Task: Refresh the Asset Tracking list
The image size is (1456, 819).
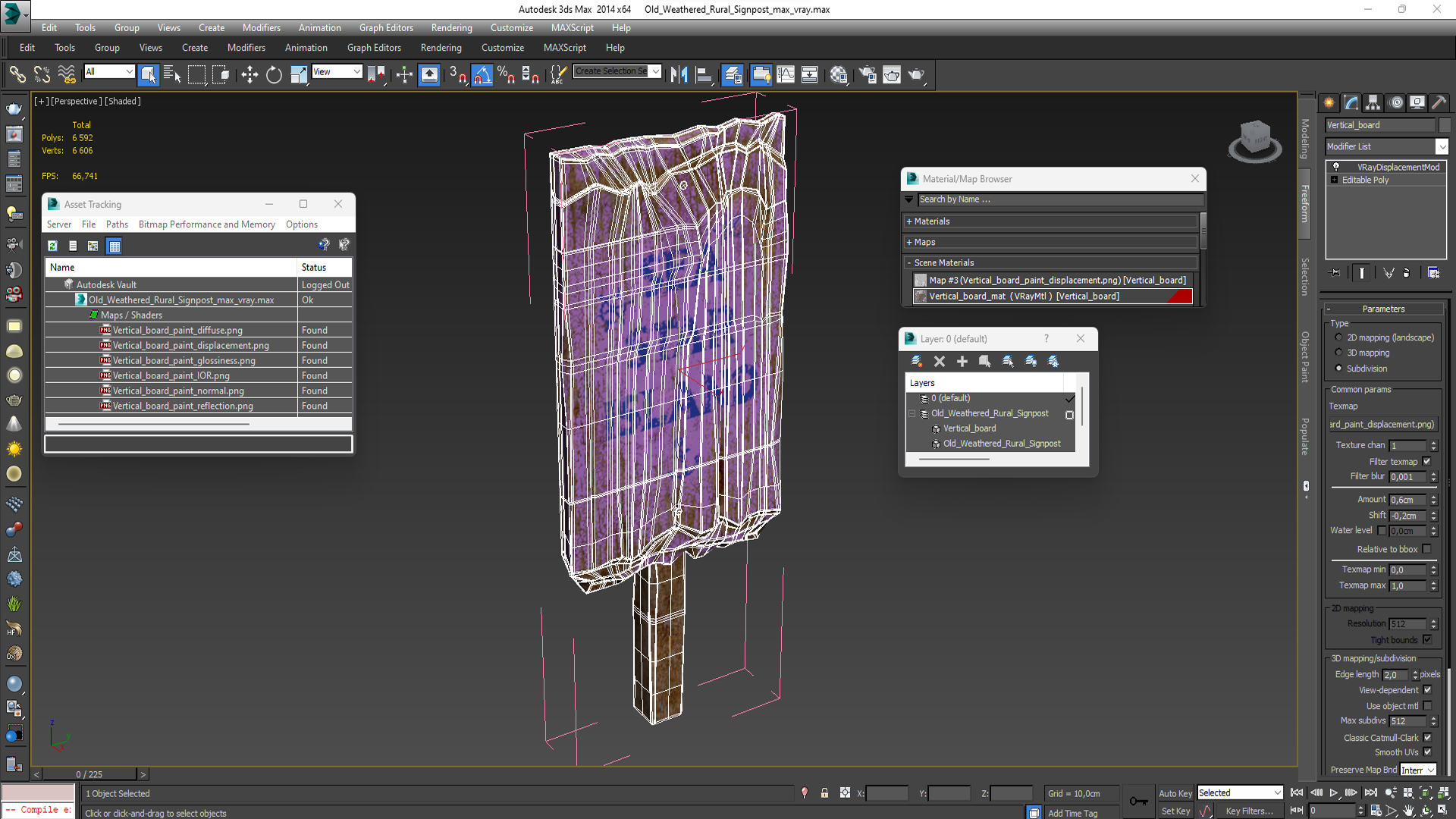Action: point(52,246)
